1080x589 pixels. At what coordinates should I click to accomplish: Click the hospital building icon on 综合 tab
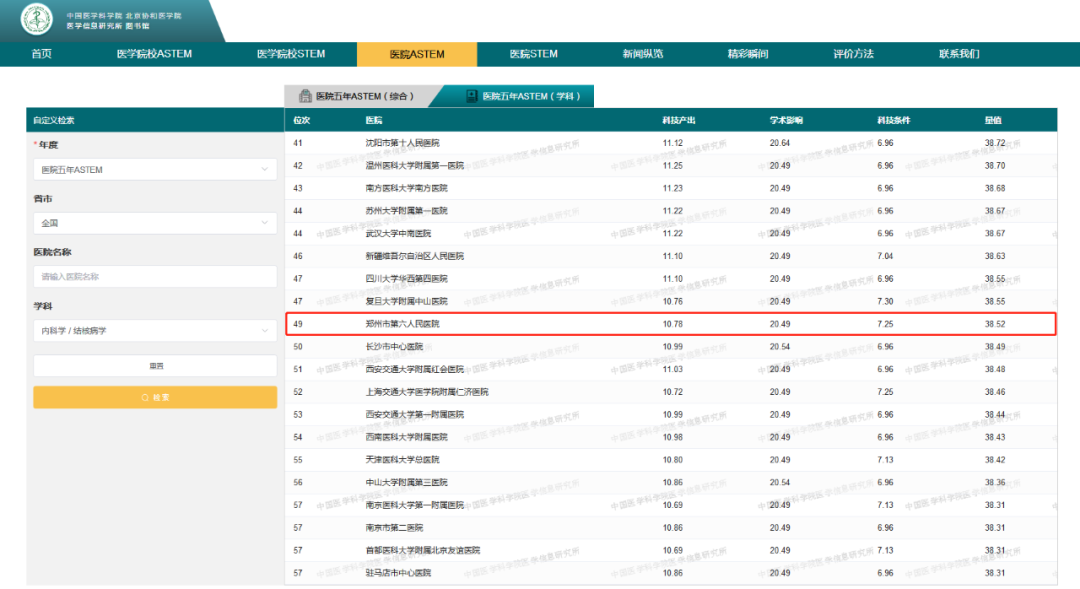coord(304,96)
